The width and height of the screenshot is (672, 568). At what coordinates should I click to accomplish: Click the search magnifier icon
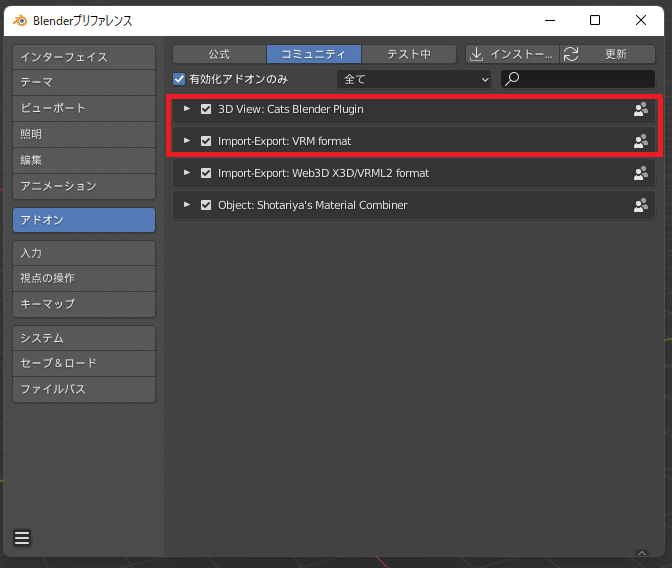512,79
